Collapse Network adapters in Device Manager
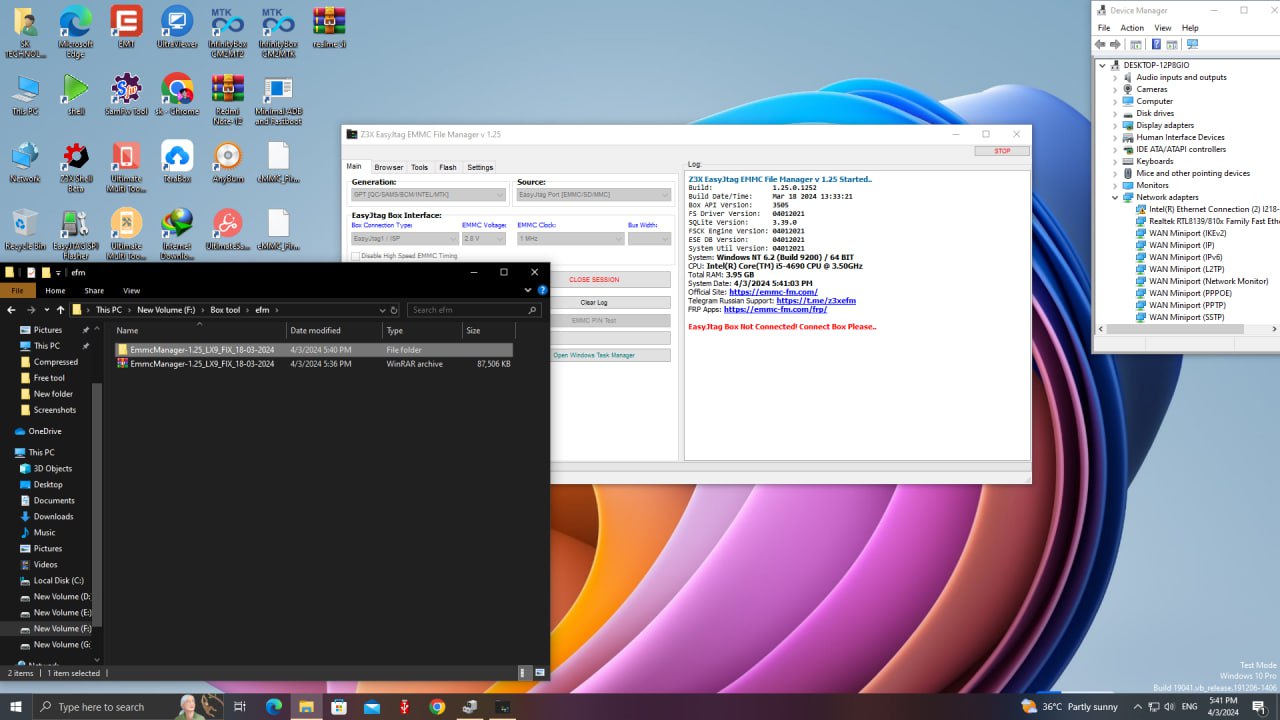The height and width of the screenshot is (720, 1280). point(1115,197)
